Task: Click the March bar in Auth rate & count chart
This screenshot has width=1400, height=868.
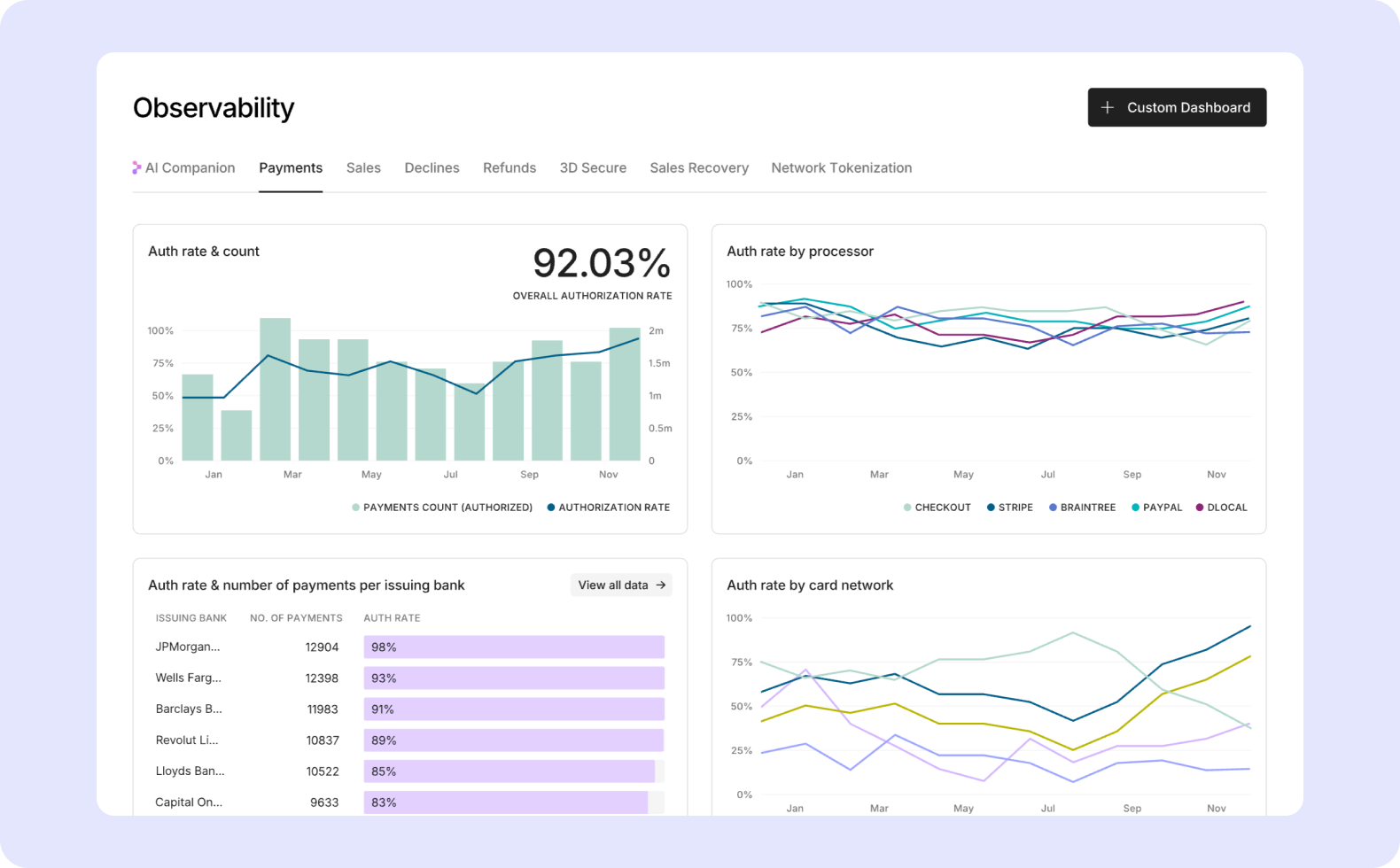Action: click(275, 390)
